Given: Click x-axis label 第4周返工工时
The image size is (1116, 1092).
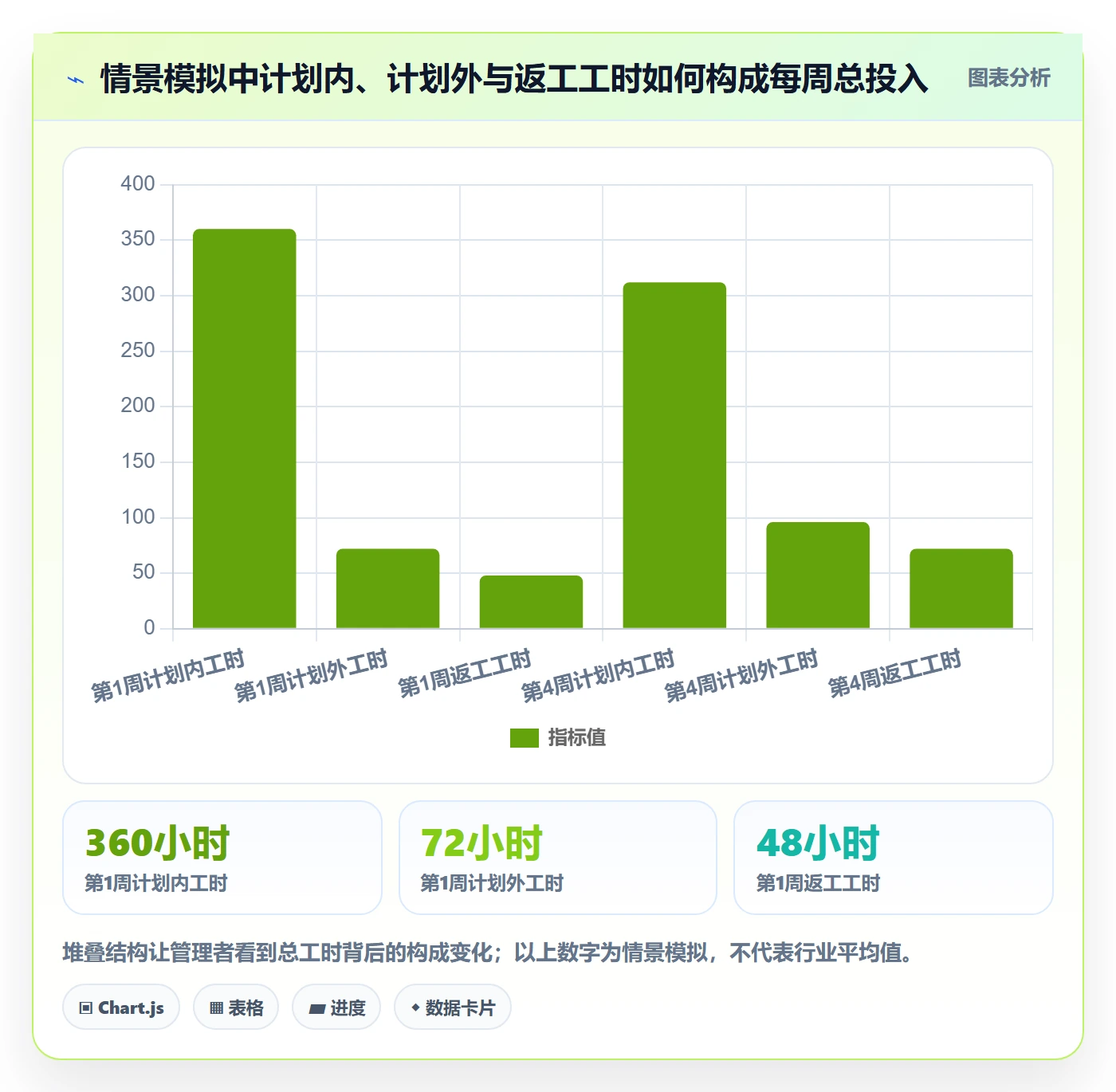Looking at the screenshot, I should point(894,673).
